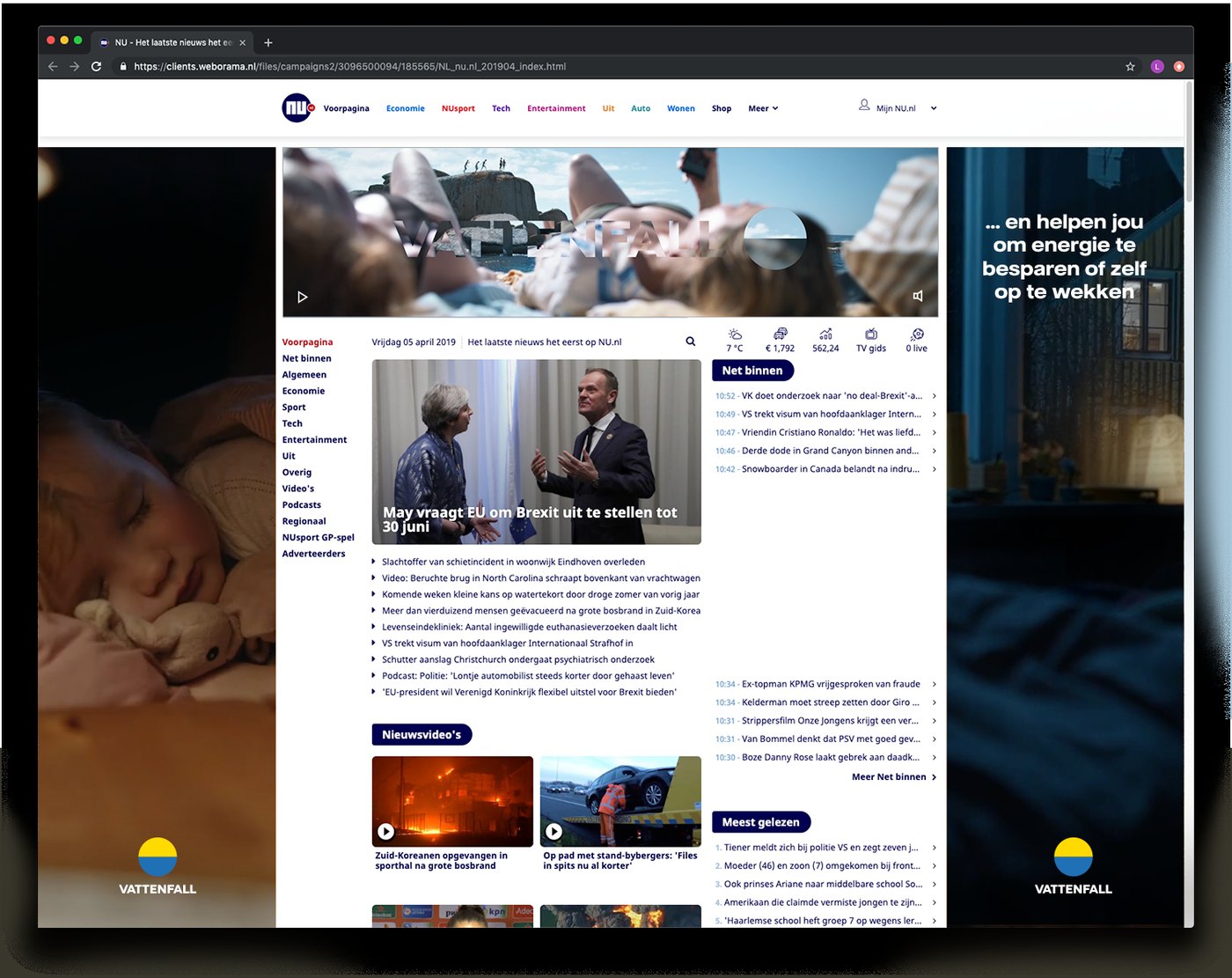Select Algemeen in left sidebar
The height and width of the screenshot is (978, 1232).
[x=304, y=375]
